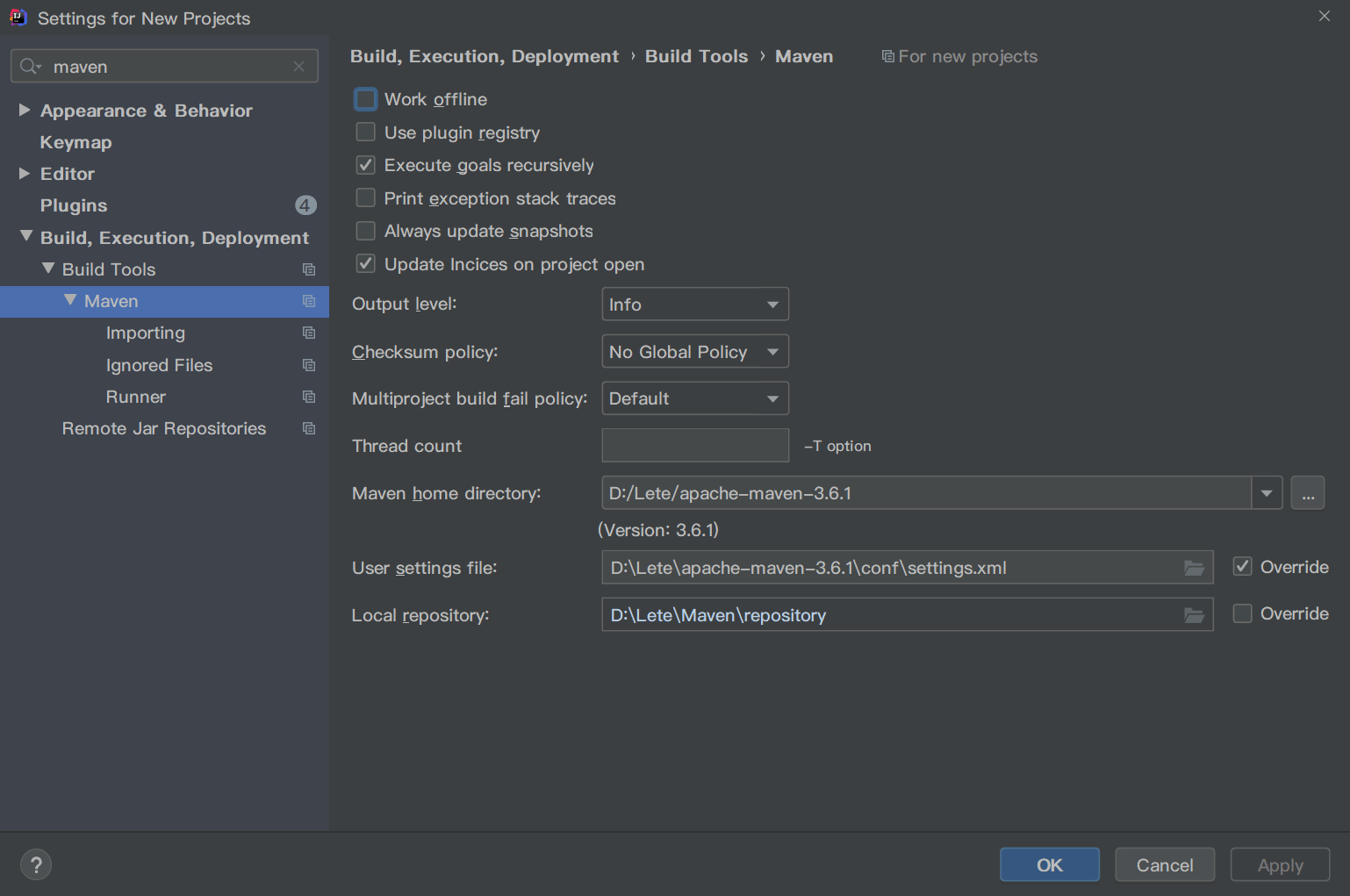
Task: Click browse ellipsis button for Maven home directory
Action: pos(1307,493)
